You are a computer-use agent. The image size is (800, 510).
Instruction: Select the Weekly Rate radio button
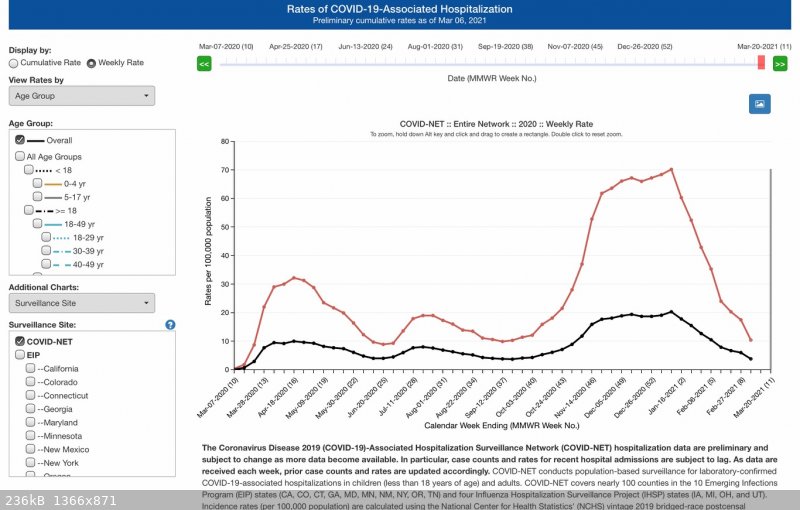(91, 63)
